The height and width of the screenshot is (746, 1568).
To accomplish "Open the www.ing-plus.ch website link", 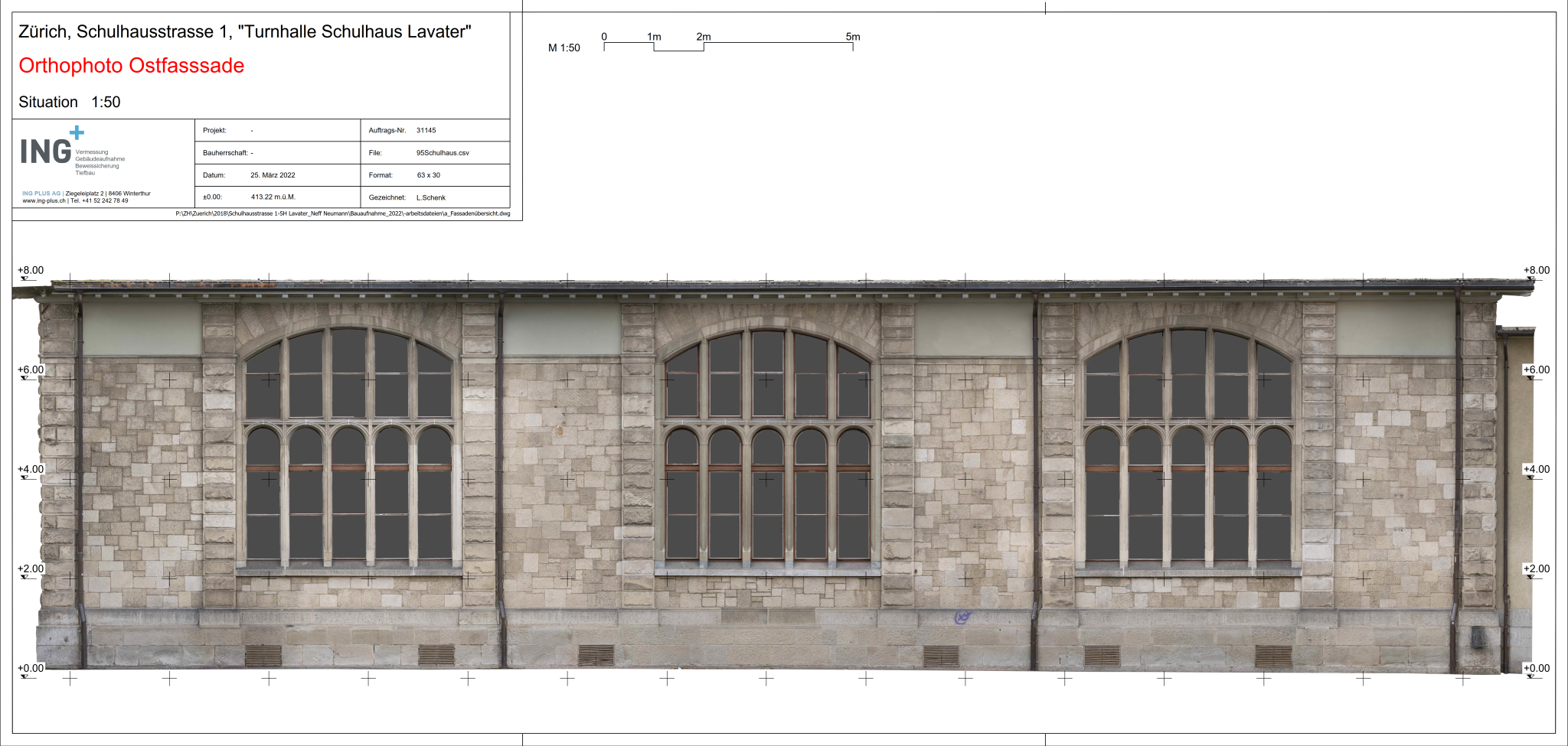I will point(44,201).
